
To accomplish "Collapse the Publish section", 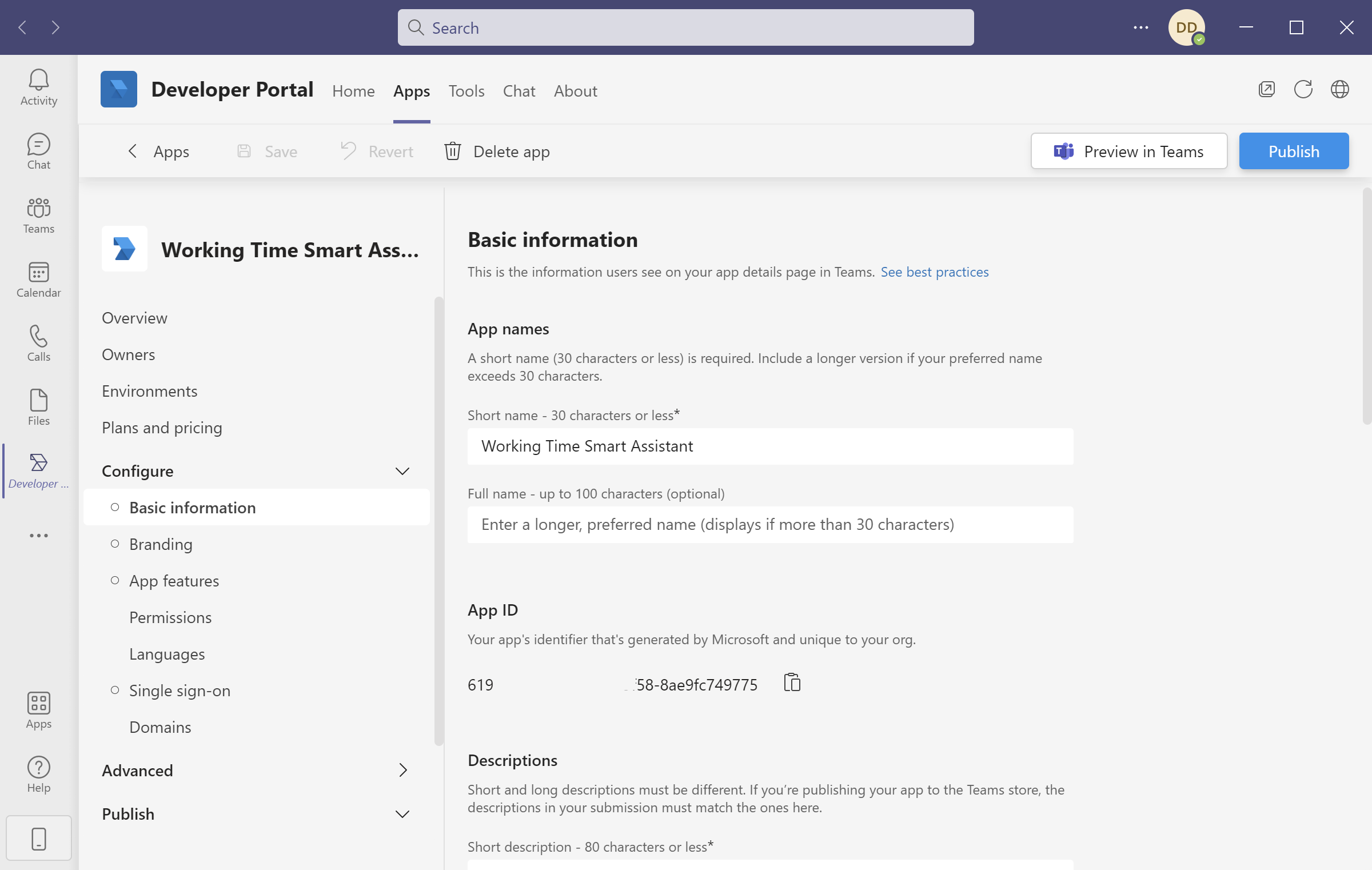I will pyautogui.click(x=400, y=813).
